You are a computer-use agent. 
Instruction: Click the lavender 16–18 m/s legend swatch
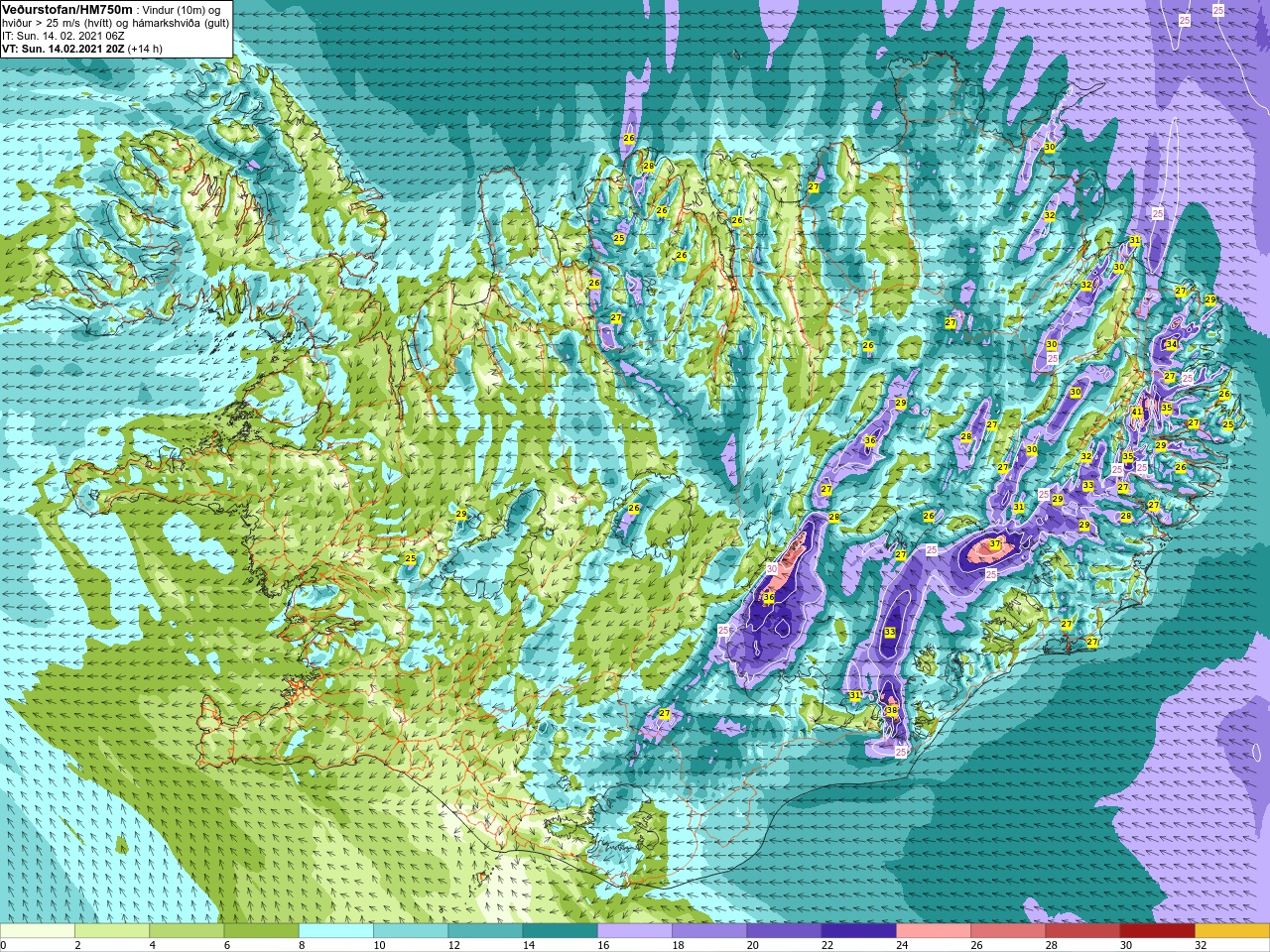[x=635, y=931]
